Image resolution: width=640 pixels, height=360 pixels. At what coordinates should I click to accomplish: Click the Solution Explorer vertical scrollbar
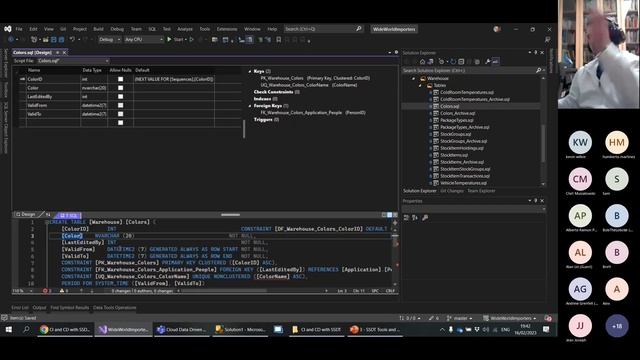tap(543, 131)
